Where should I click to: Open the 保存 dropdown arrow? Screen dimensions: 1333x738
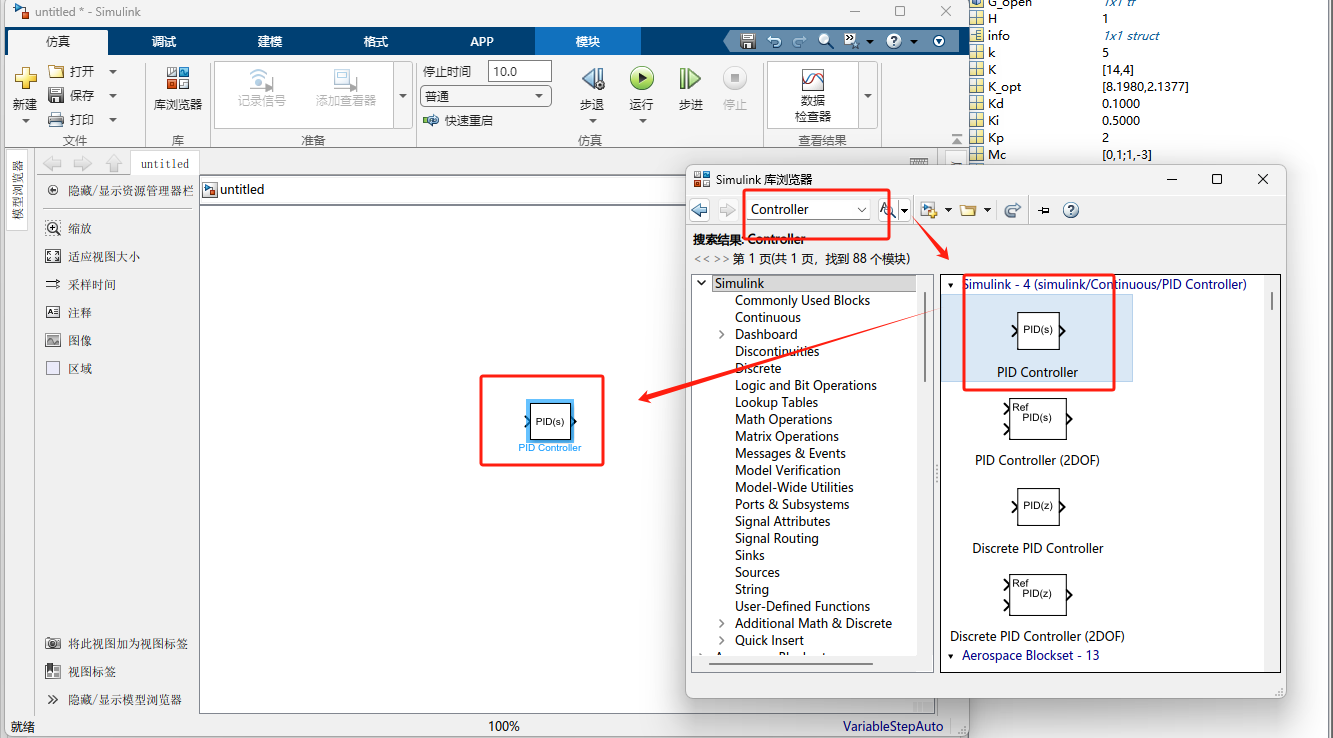point(113,96)
